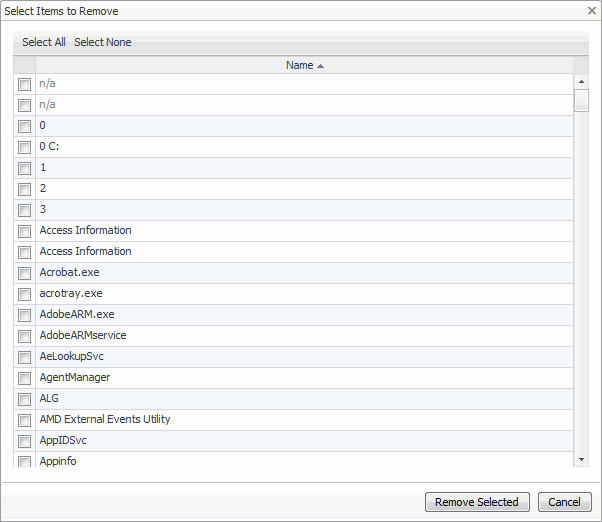Image resolution: width=602 pixels, height=522 pixels.
Task: Click the Select None link
Action: pos(103,42)
